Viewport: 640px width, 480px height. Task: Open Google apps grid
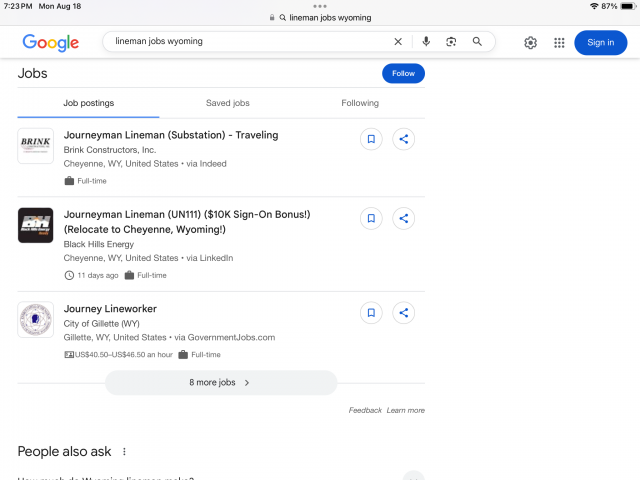[559, 42]
